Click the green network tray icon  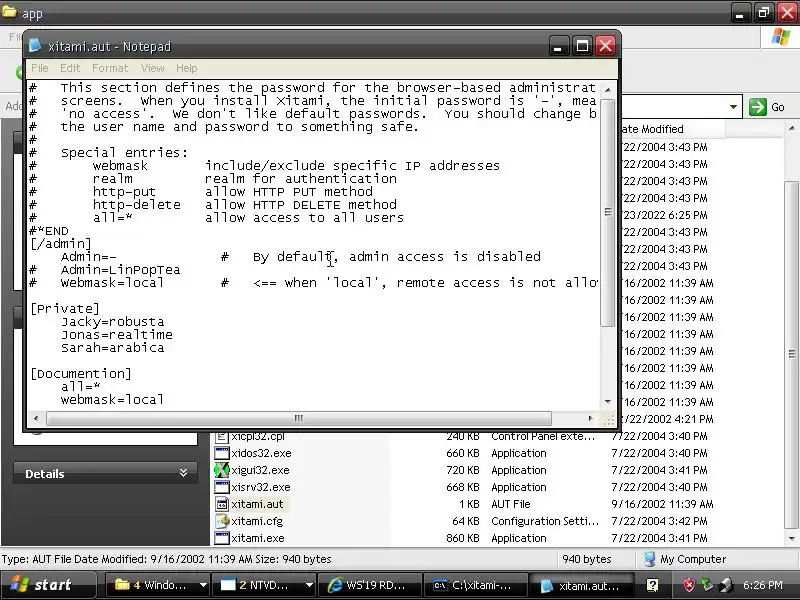(707, 585)
